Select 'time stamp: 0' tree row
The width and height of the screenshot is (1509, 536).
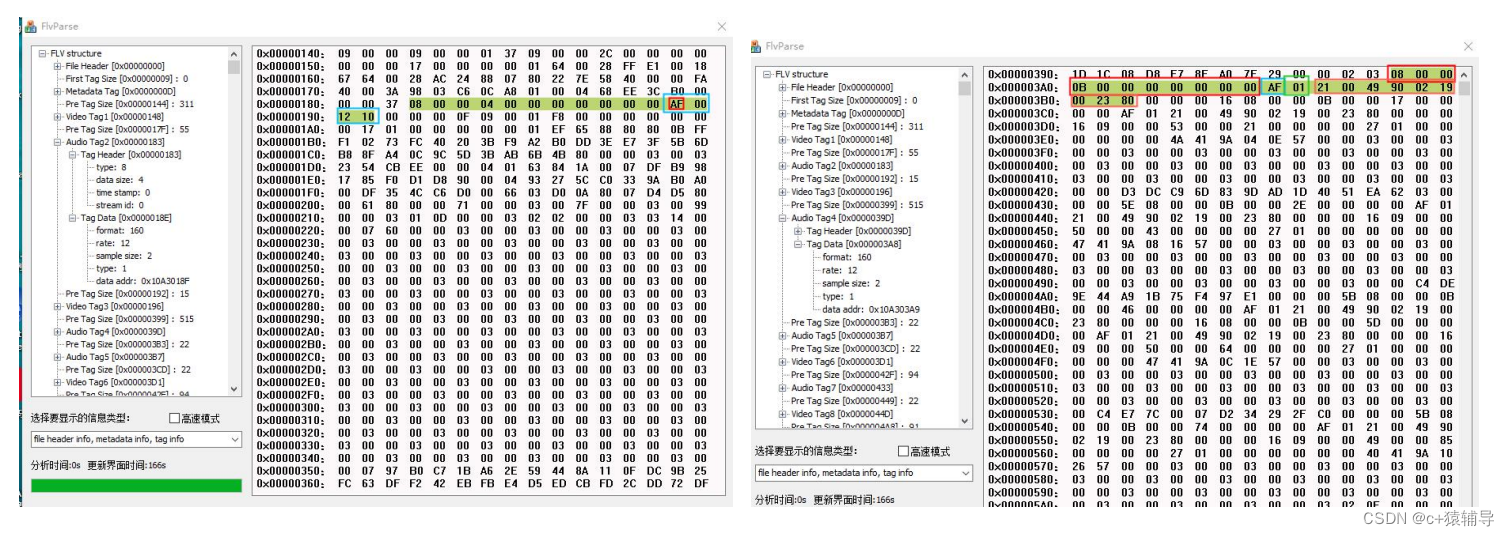(123, 193)
